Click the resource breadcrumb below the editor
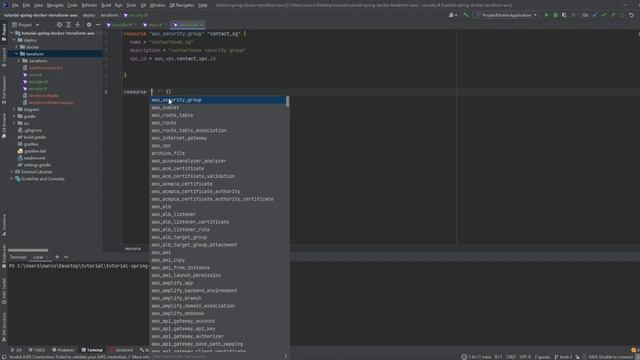The image size is (640, 360). (133, 249)
